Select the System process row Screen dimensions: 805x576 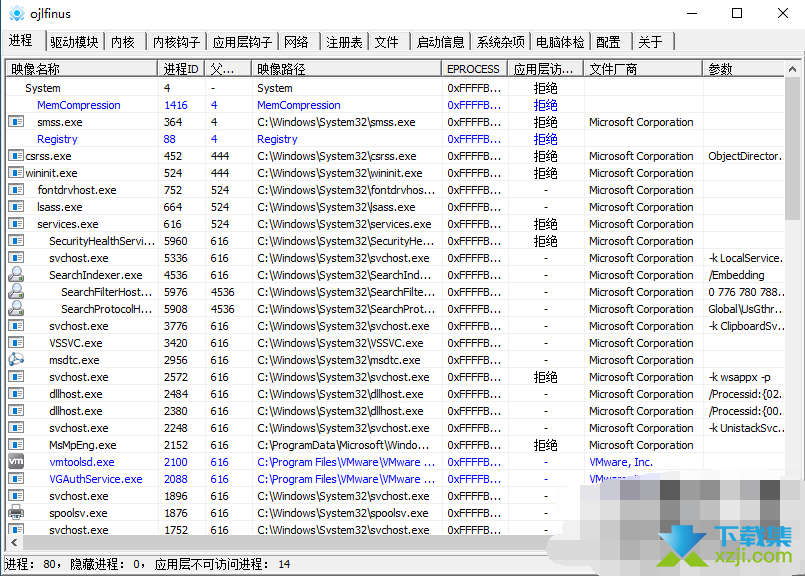pos(395,88)
